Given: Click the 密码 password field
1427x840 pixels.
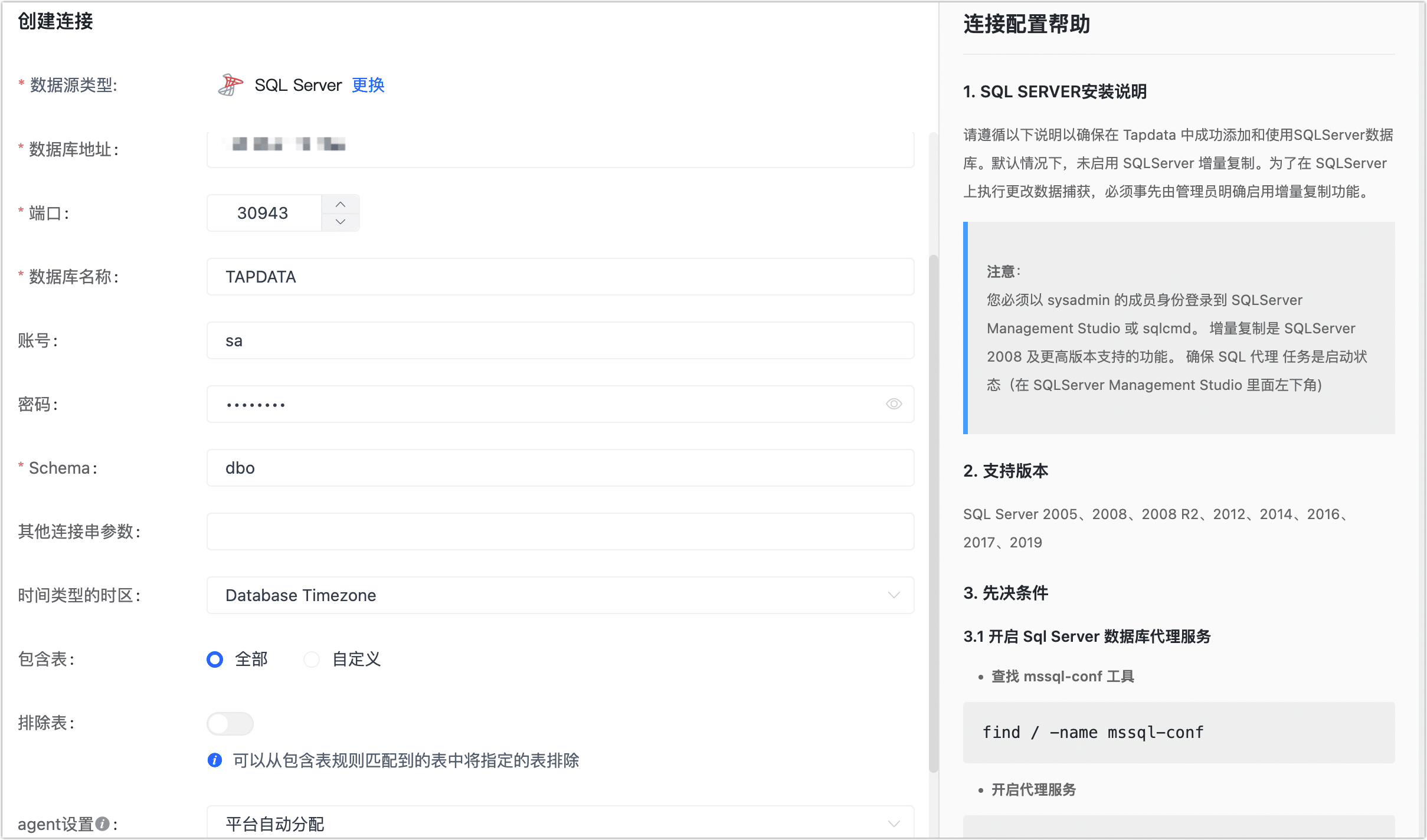Looking at the screenshot, I should [x=531, y=403].
